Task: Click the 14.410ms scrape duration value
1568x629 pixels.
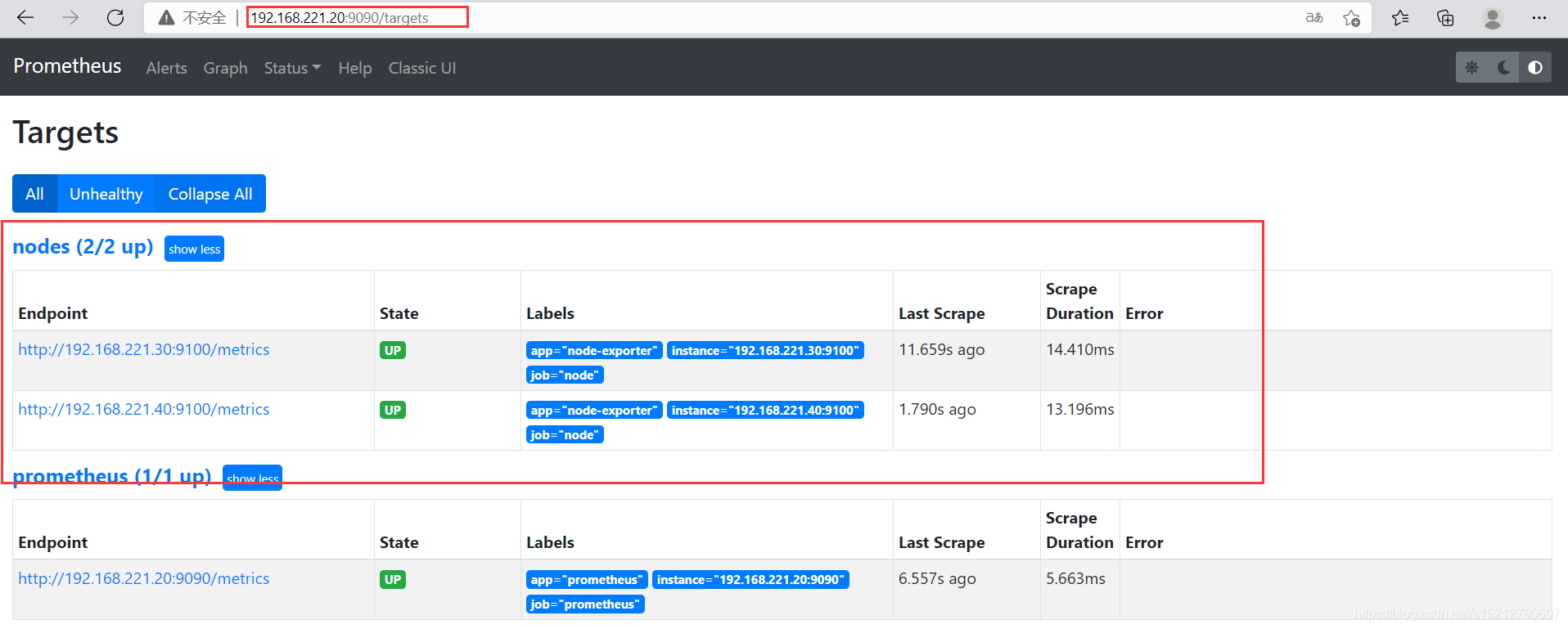Action: [1080, 349]
